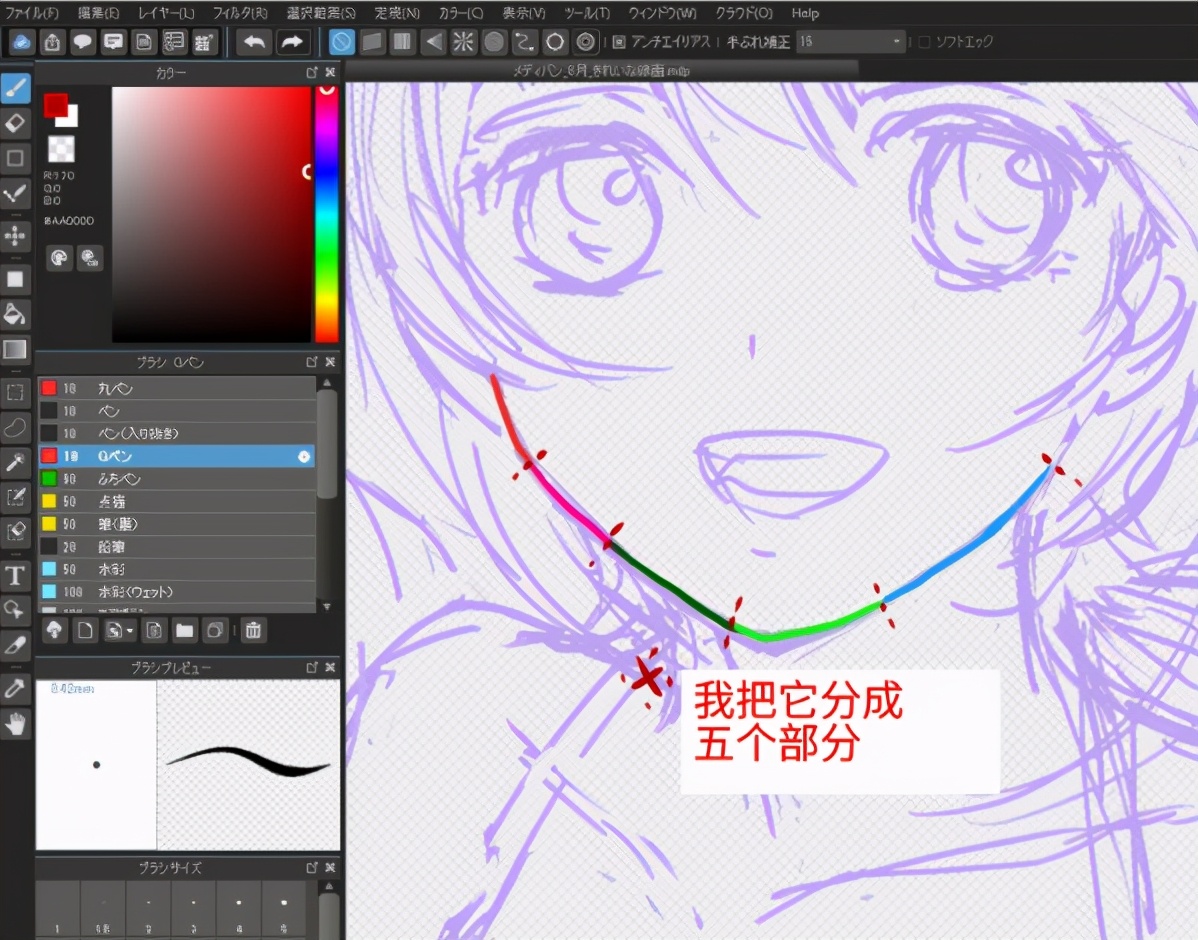Viewport: 1198px width, 940px height.
Task: Turn snap off with the blue circle button
Action: 342,42
